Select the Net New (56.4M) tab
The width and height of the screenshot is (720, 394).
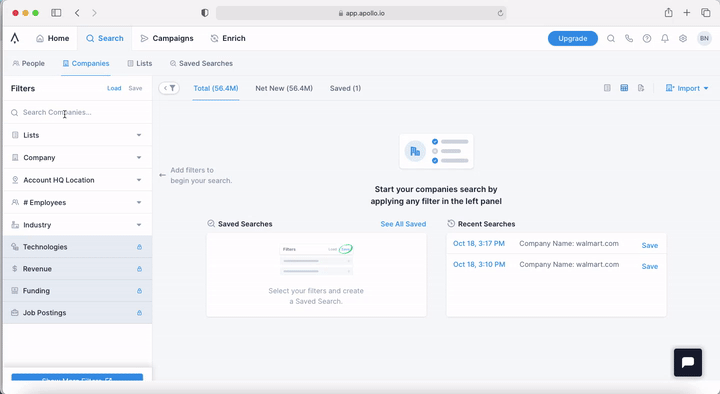[284, 88]
